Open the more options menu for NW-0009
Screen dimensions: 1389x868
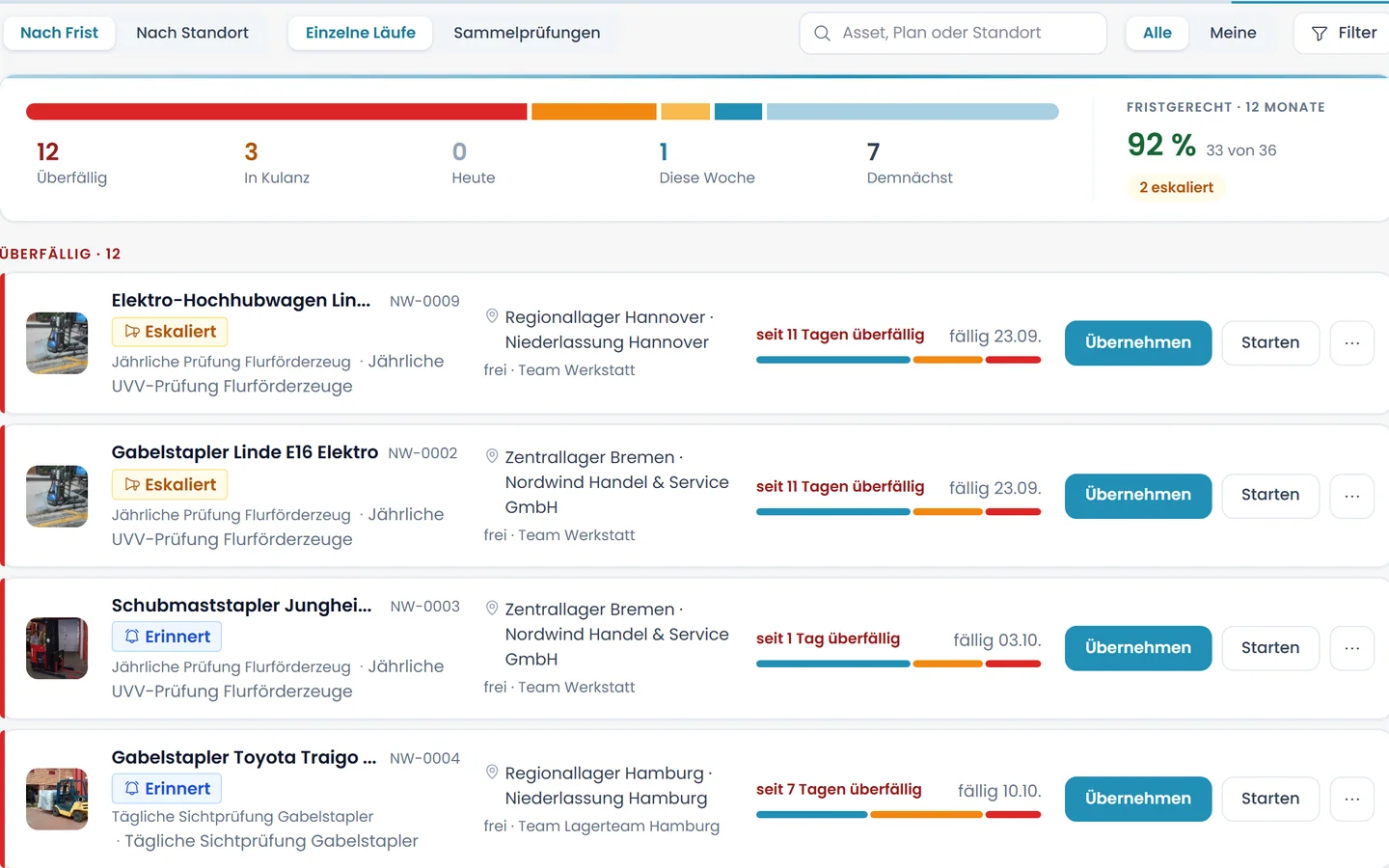[x=1352, y=343]
